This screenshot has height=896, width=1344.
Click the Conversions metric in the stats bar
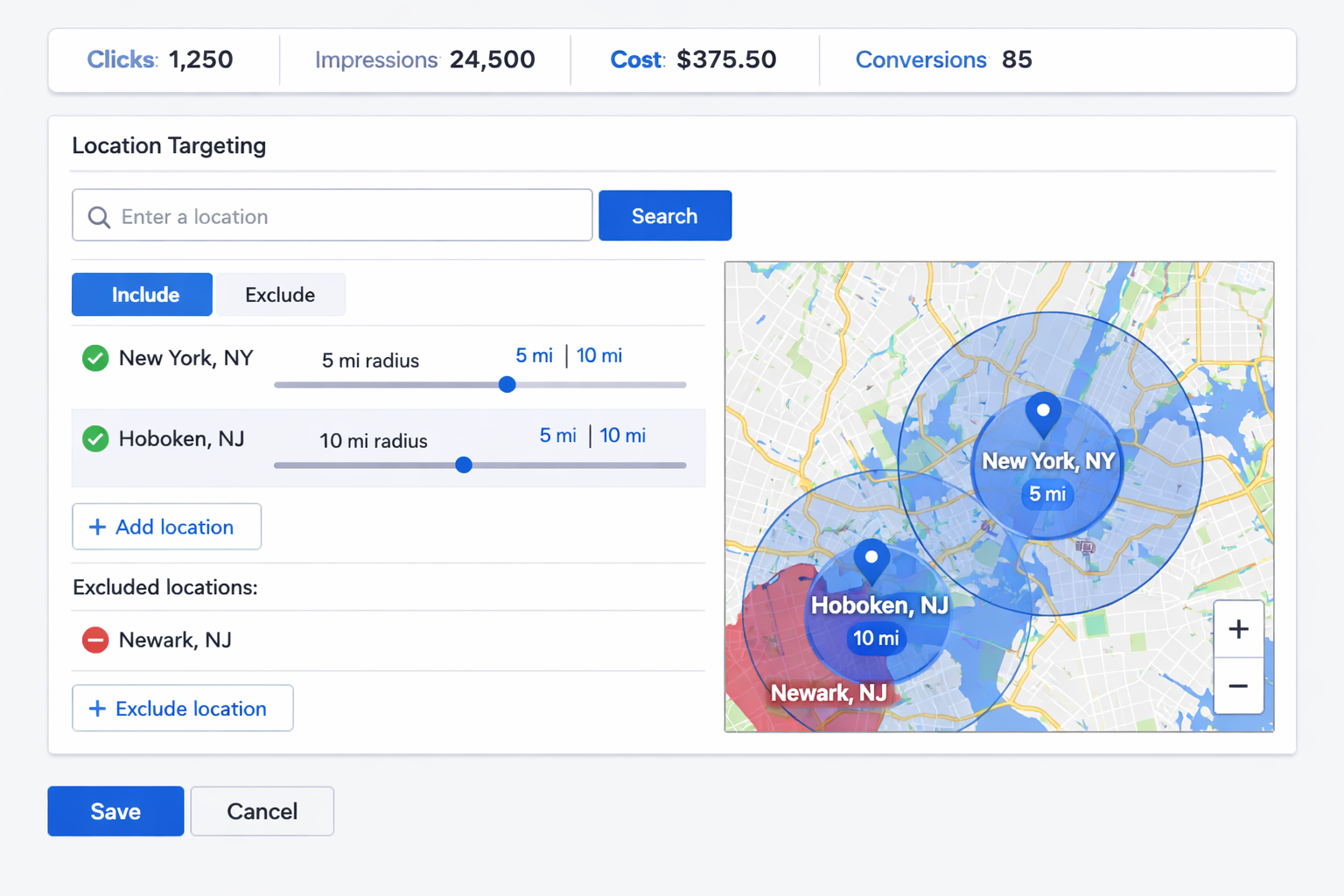[943, 59]
